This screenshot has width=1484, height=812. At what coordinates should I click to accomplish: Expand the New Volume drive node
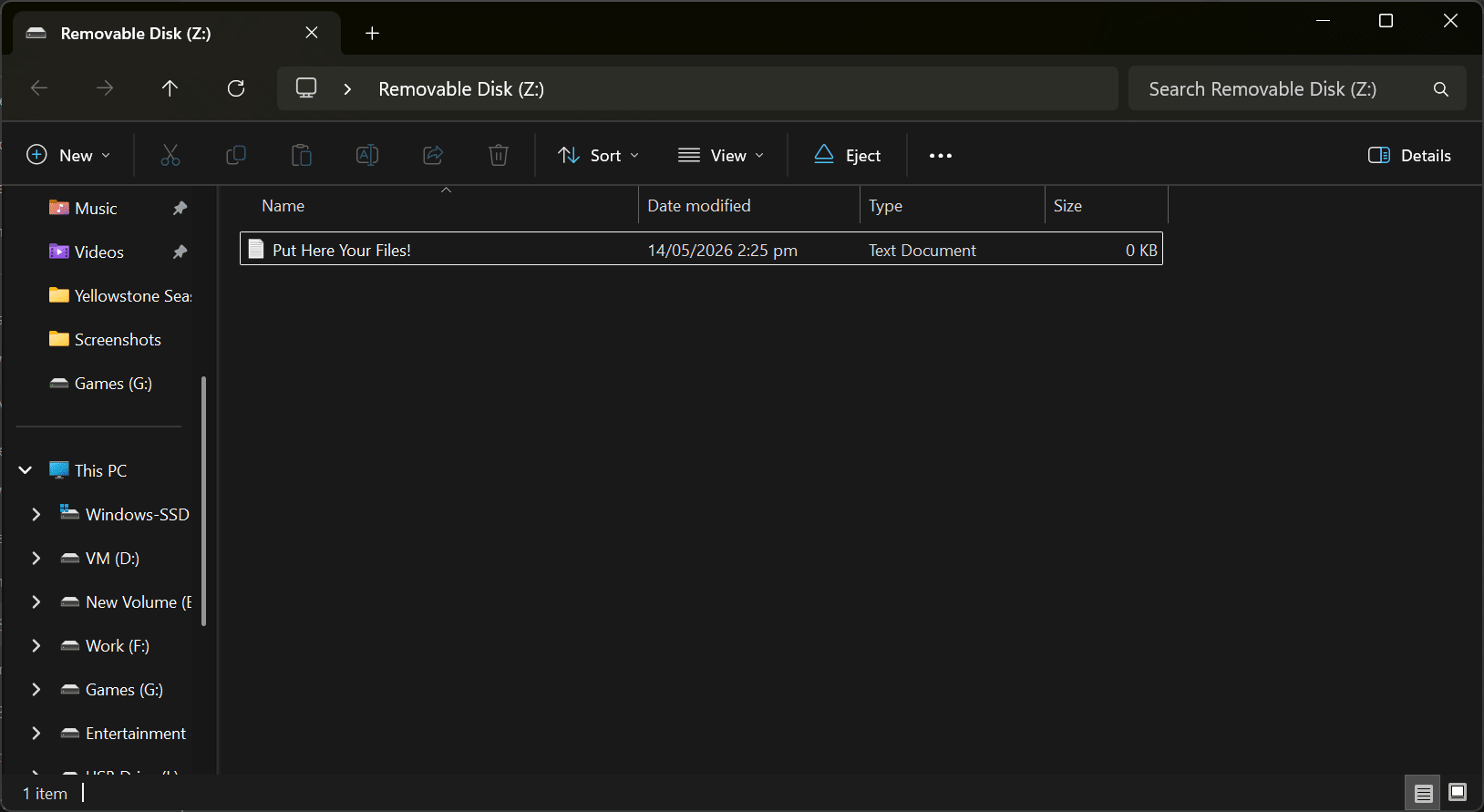coord(36,601)
